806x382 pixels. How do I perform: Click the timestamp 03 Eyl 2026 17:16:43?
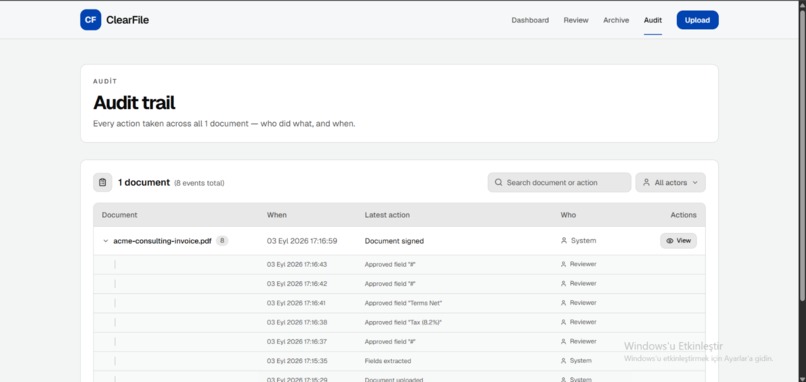(297, 264)
